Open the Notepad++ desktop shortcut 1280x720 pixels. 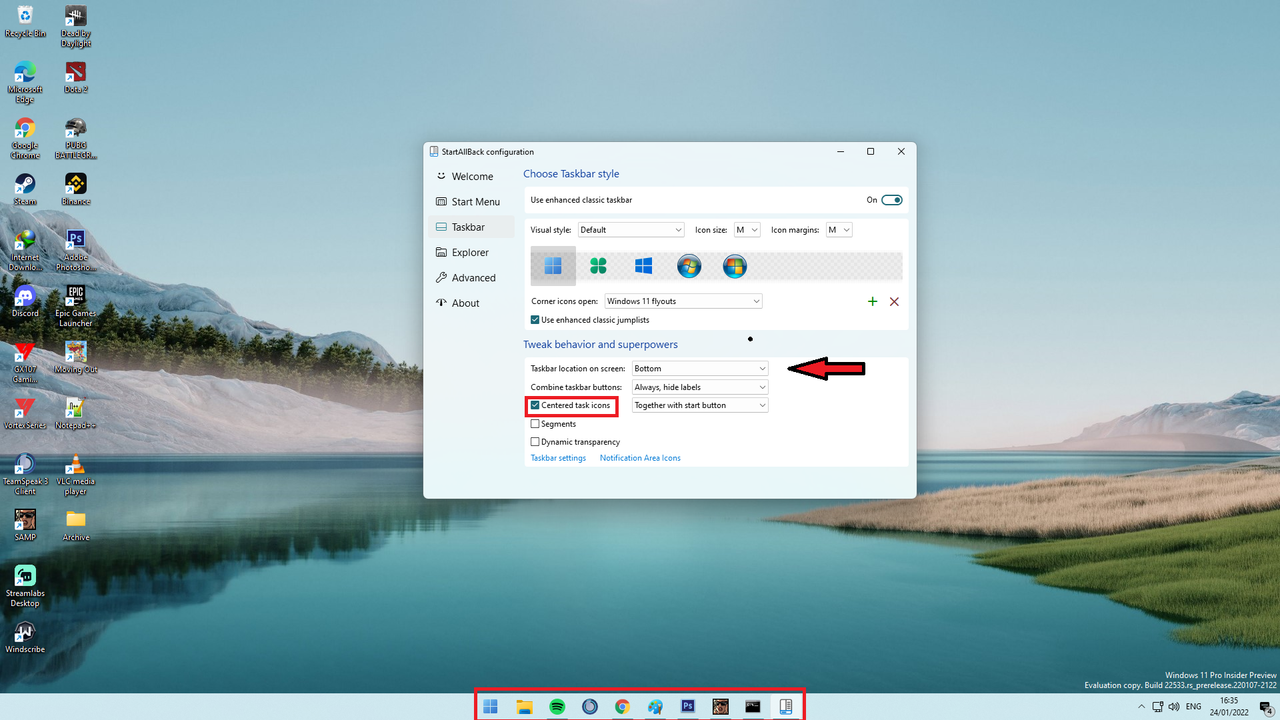pyautogui.click(x=76, y=413)
